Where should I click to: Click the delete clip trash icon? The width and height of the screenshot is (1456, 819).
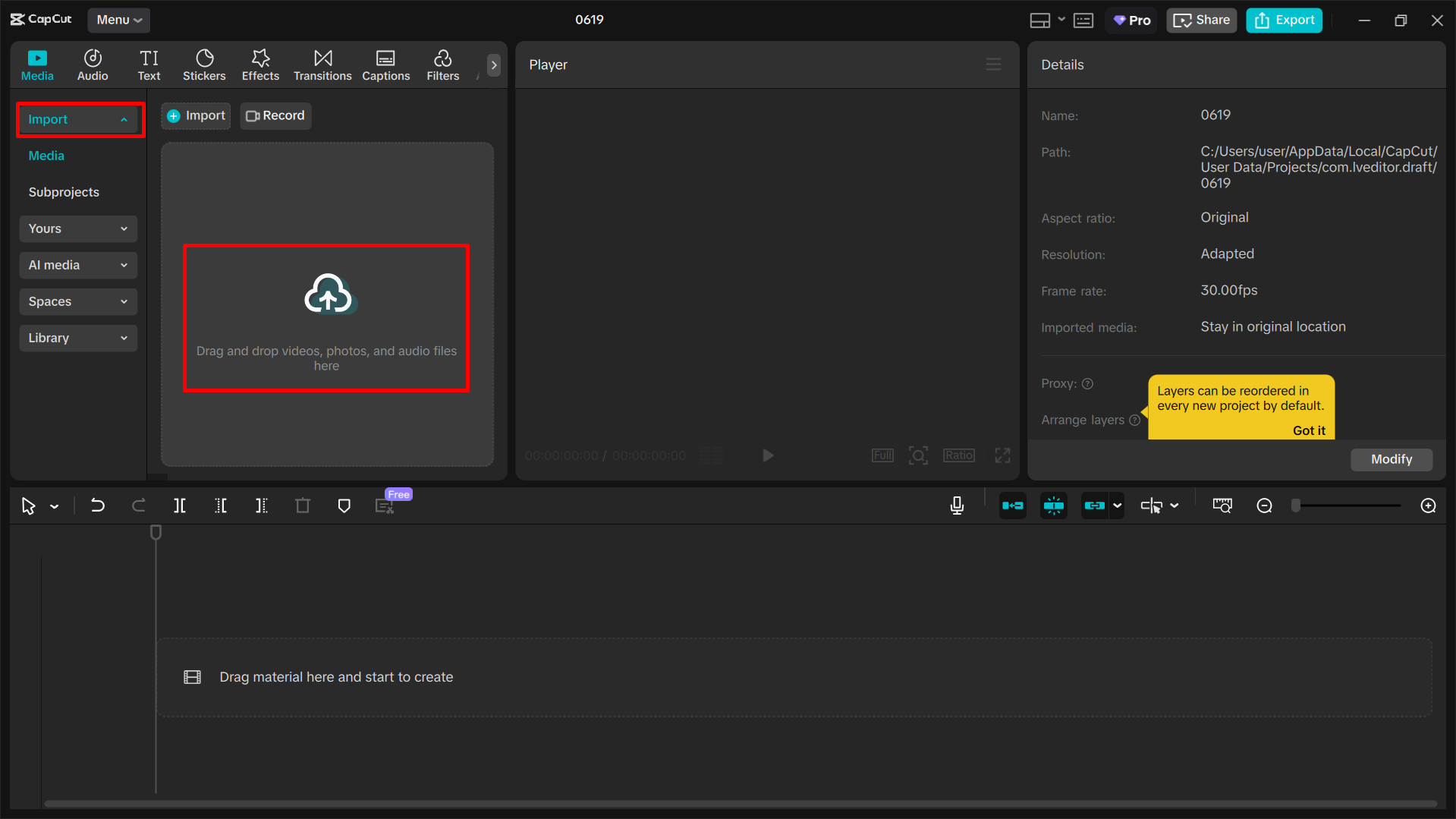pos(302,505)
